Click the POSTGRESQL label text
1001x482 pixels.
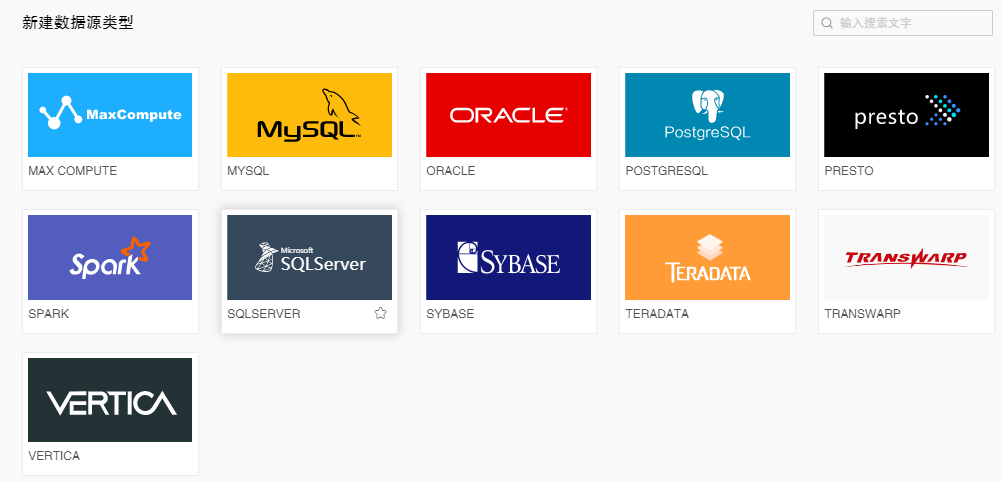(666, 171)
